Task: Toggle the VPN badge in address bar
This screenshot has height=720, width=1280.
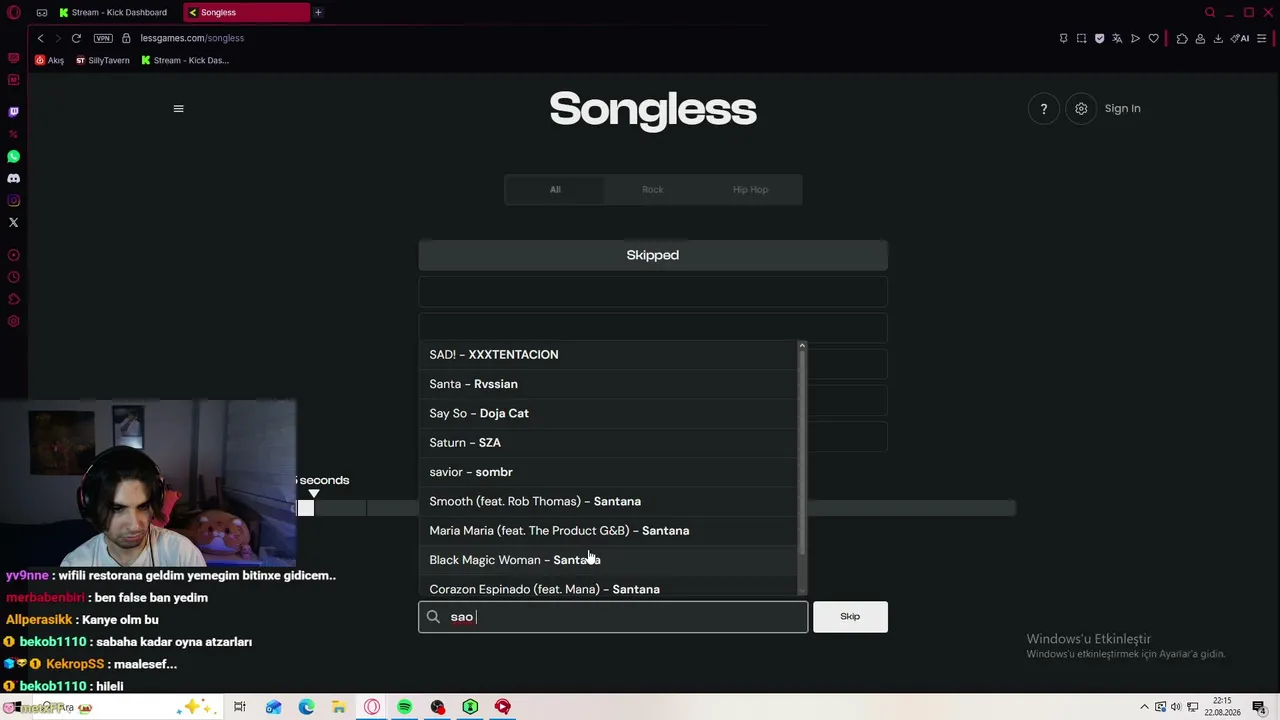Action: (x=103, y=38)
